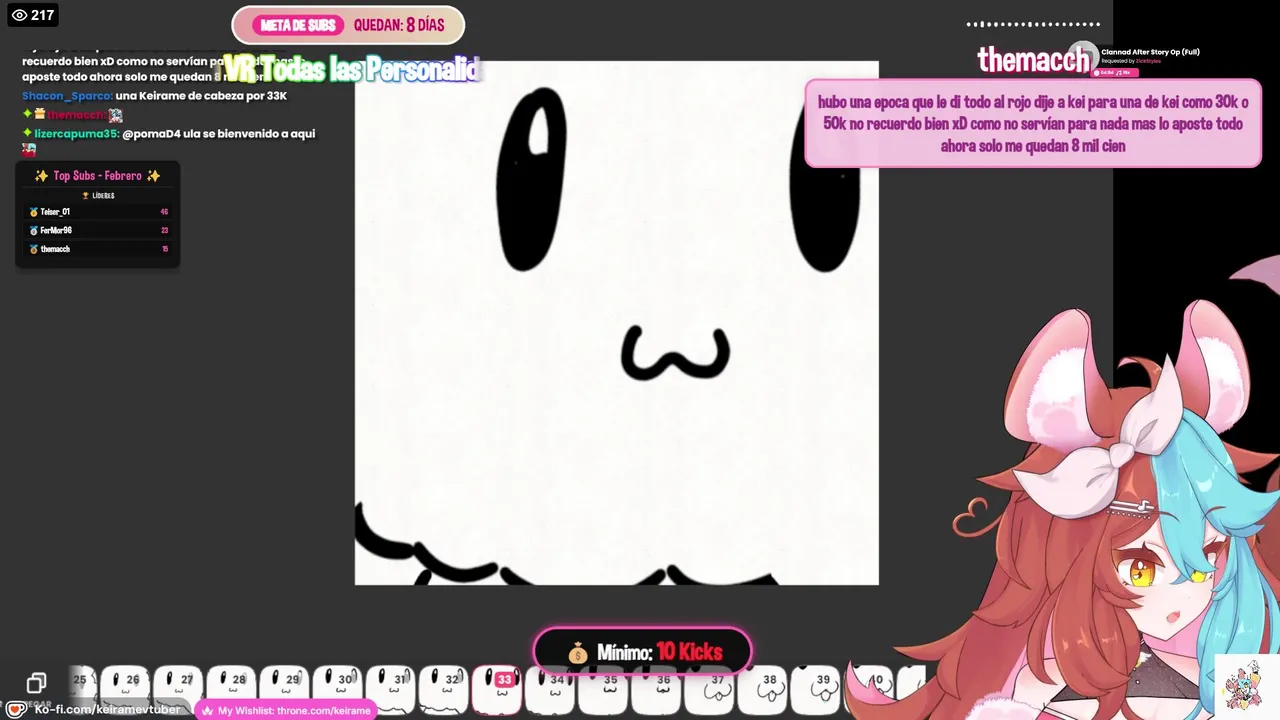Select FerMor96 leaderboard row
This screenshot has height=720, width=1280.
click(98, 230)
